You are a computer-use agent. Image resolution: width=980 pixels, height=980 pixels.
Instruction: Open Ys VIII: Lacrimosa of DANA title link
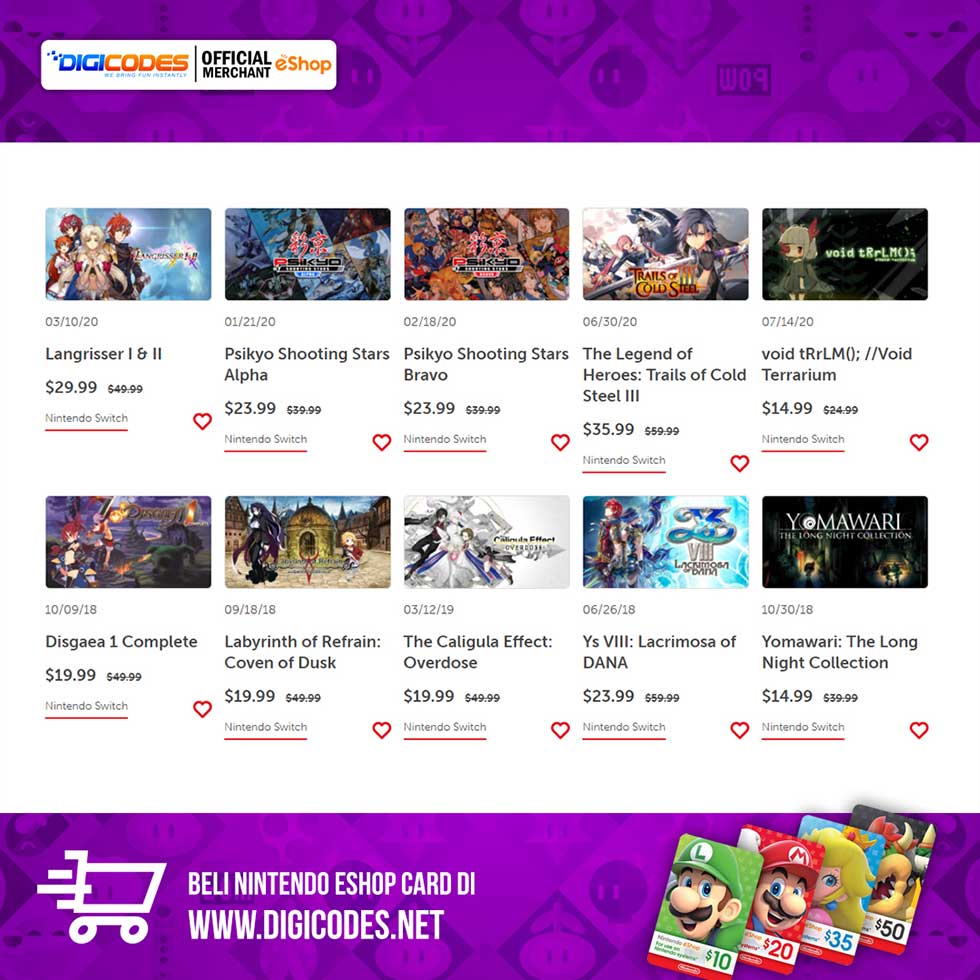(x=659, y=652)
